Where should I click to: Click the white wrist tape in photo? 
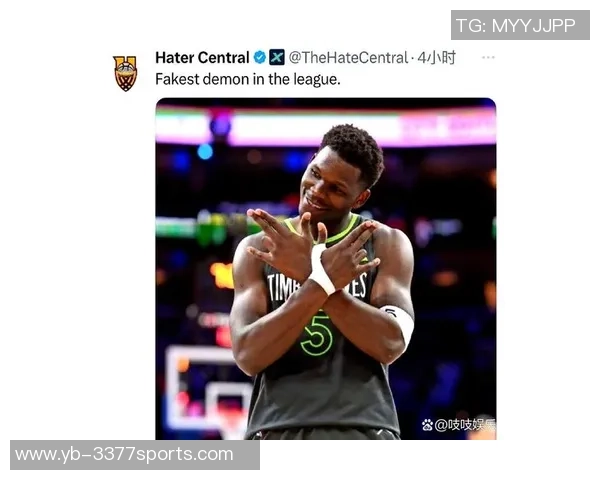coord(321,269)
